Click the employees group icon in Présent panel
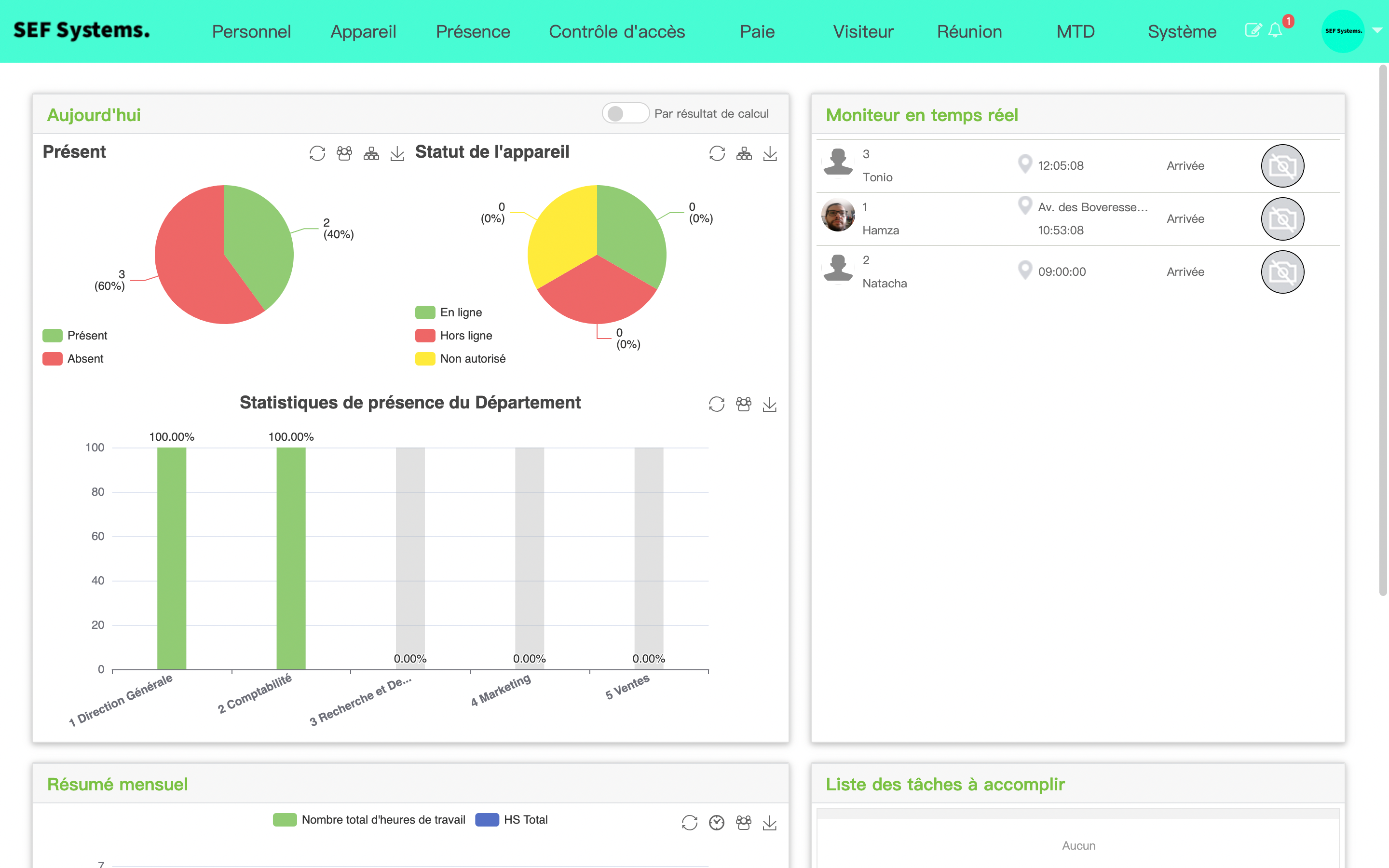Screen dimensions: 1389x868 click(x=344, y=153)
